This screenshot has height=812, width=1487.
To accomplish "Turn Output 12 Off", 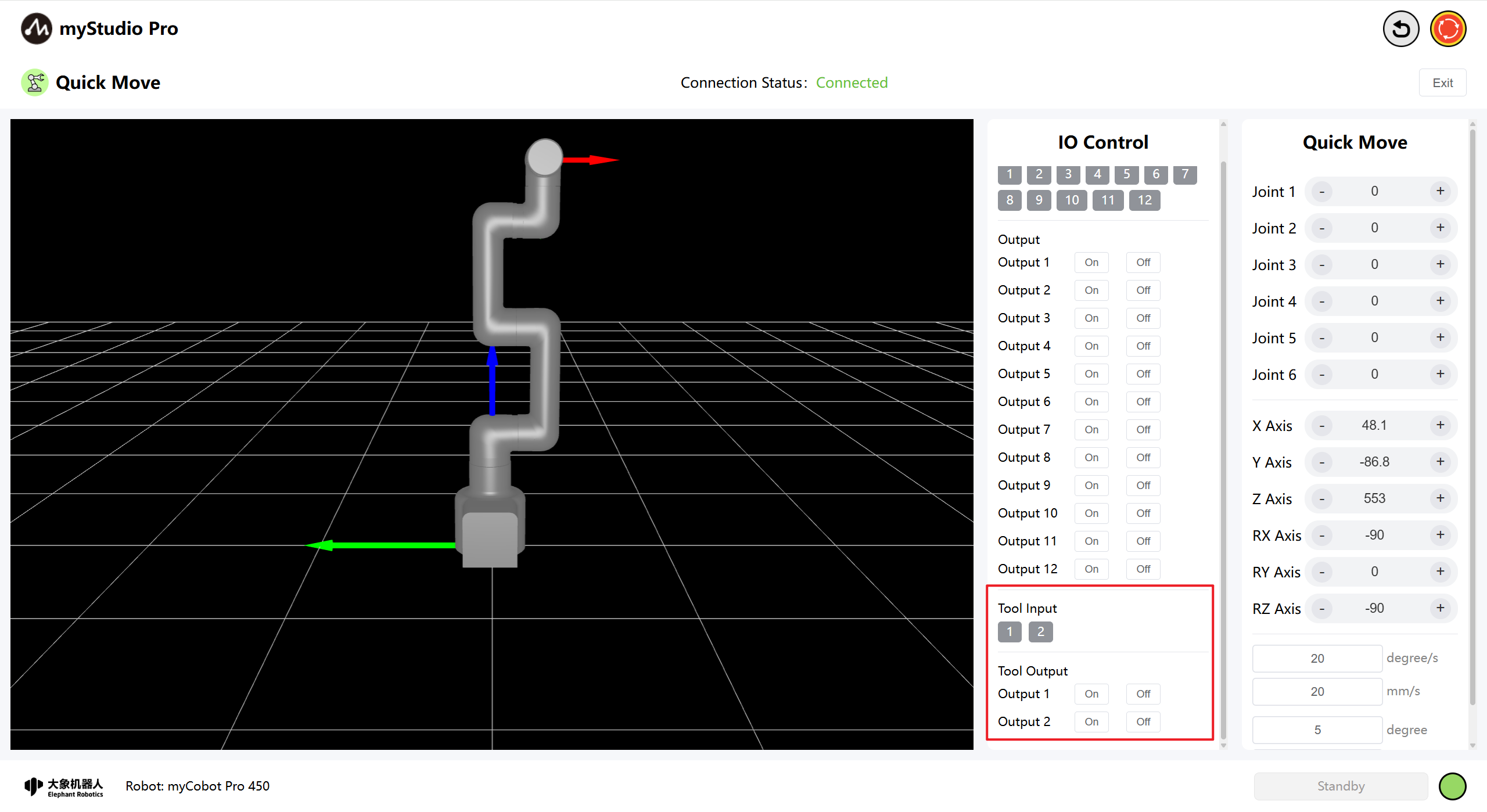I will click(x=1143, y=569).
